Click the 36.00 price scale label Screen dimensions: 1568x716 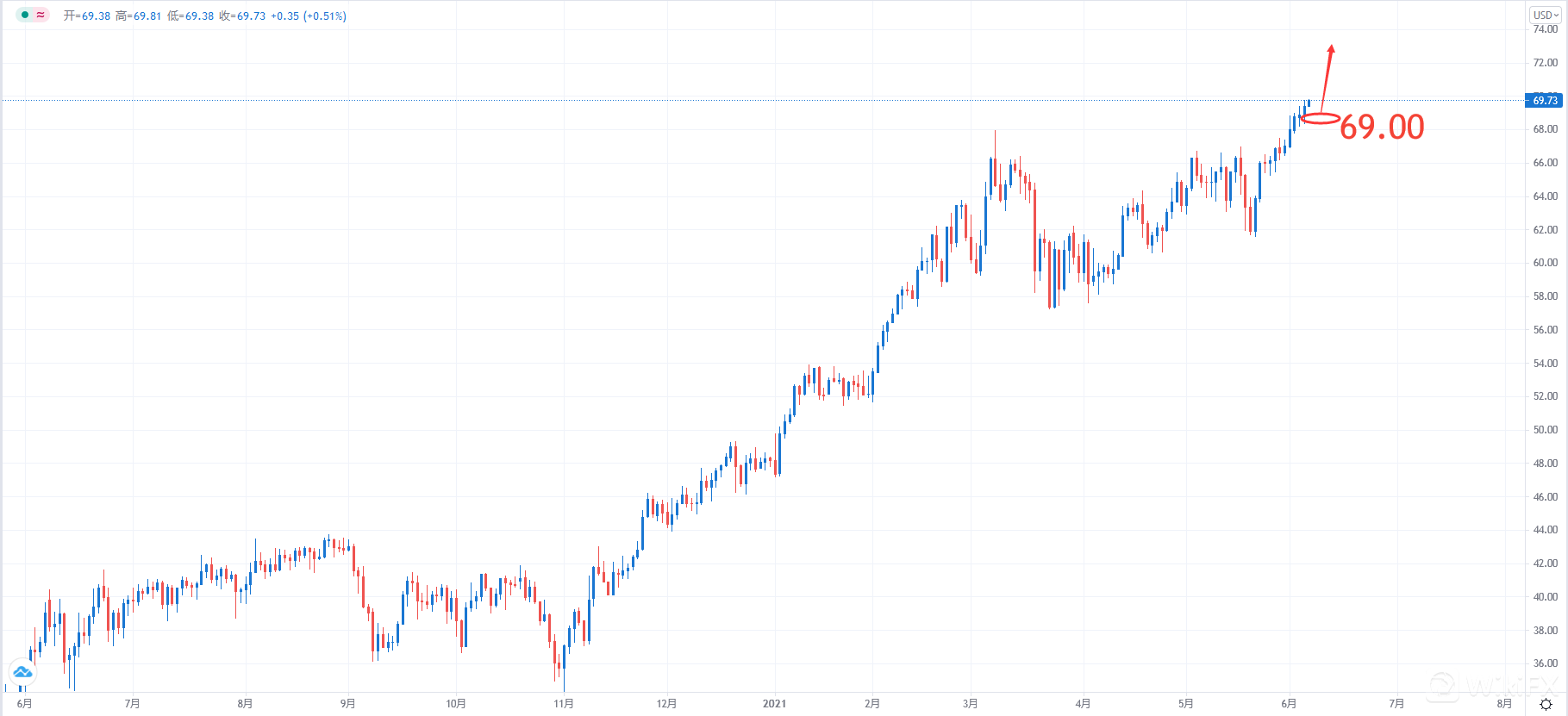click(1546, 663)
